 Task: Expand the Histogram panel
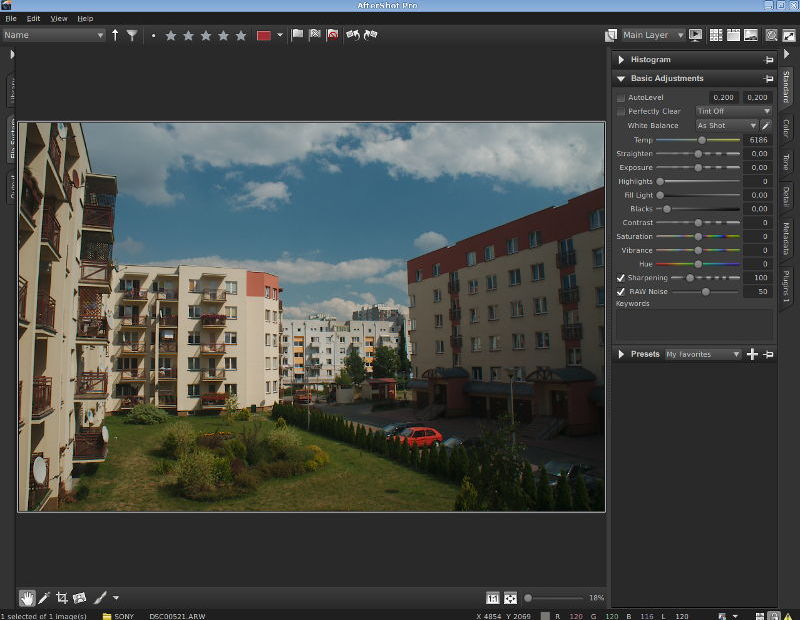(621, 60)
